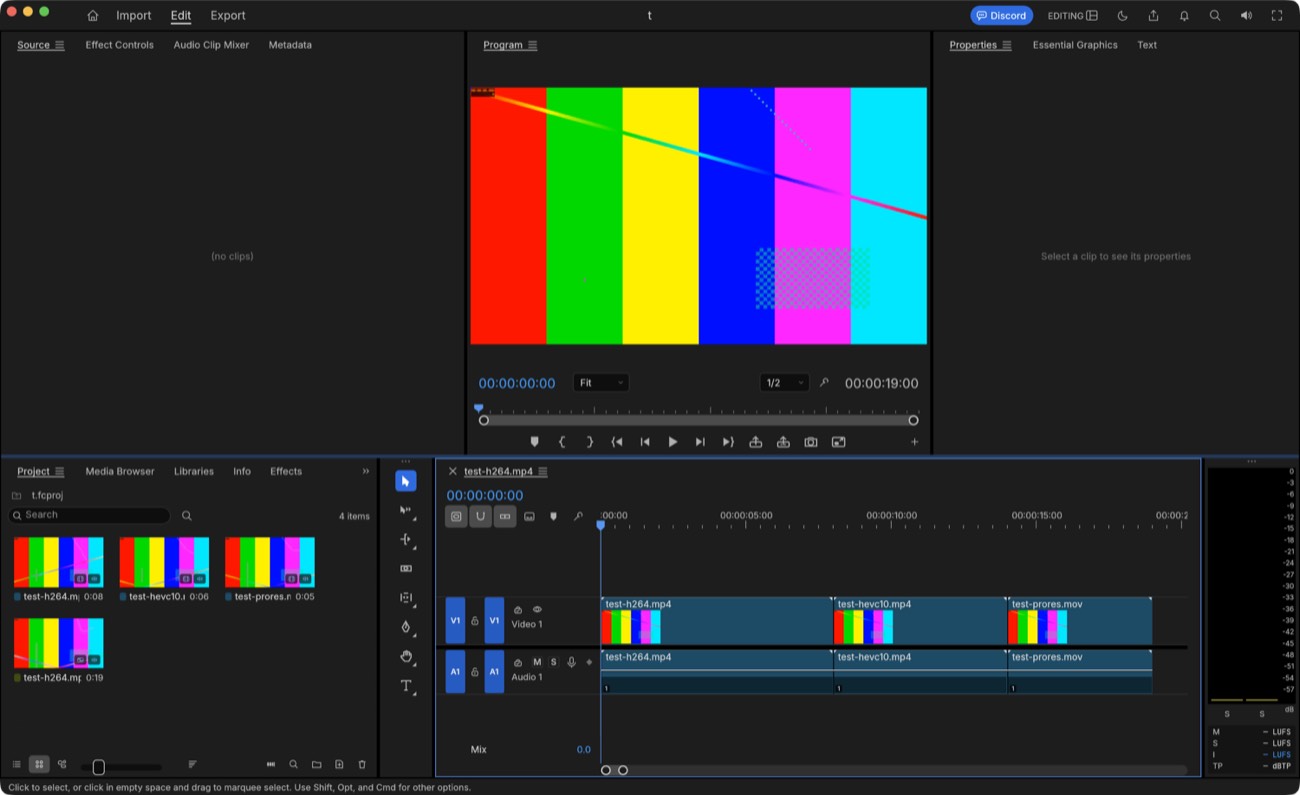Open the Program panel menu
1300x795 pixels.
(532, 45)
